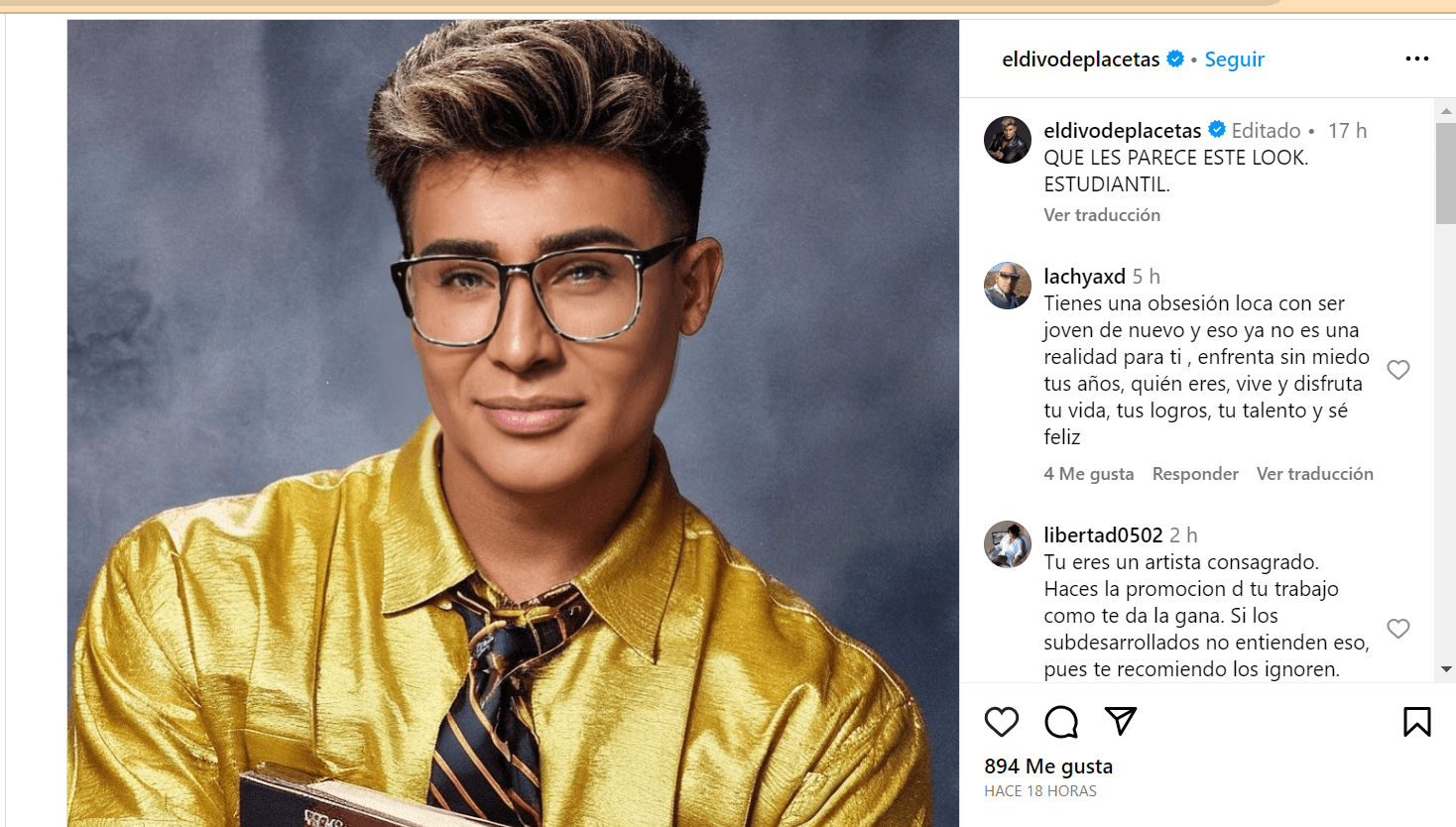Like the post with heart icon
Viewport: 1456px width, 827px height.
point(1002,722)
